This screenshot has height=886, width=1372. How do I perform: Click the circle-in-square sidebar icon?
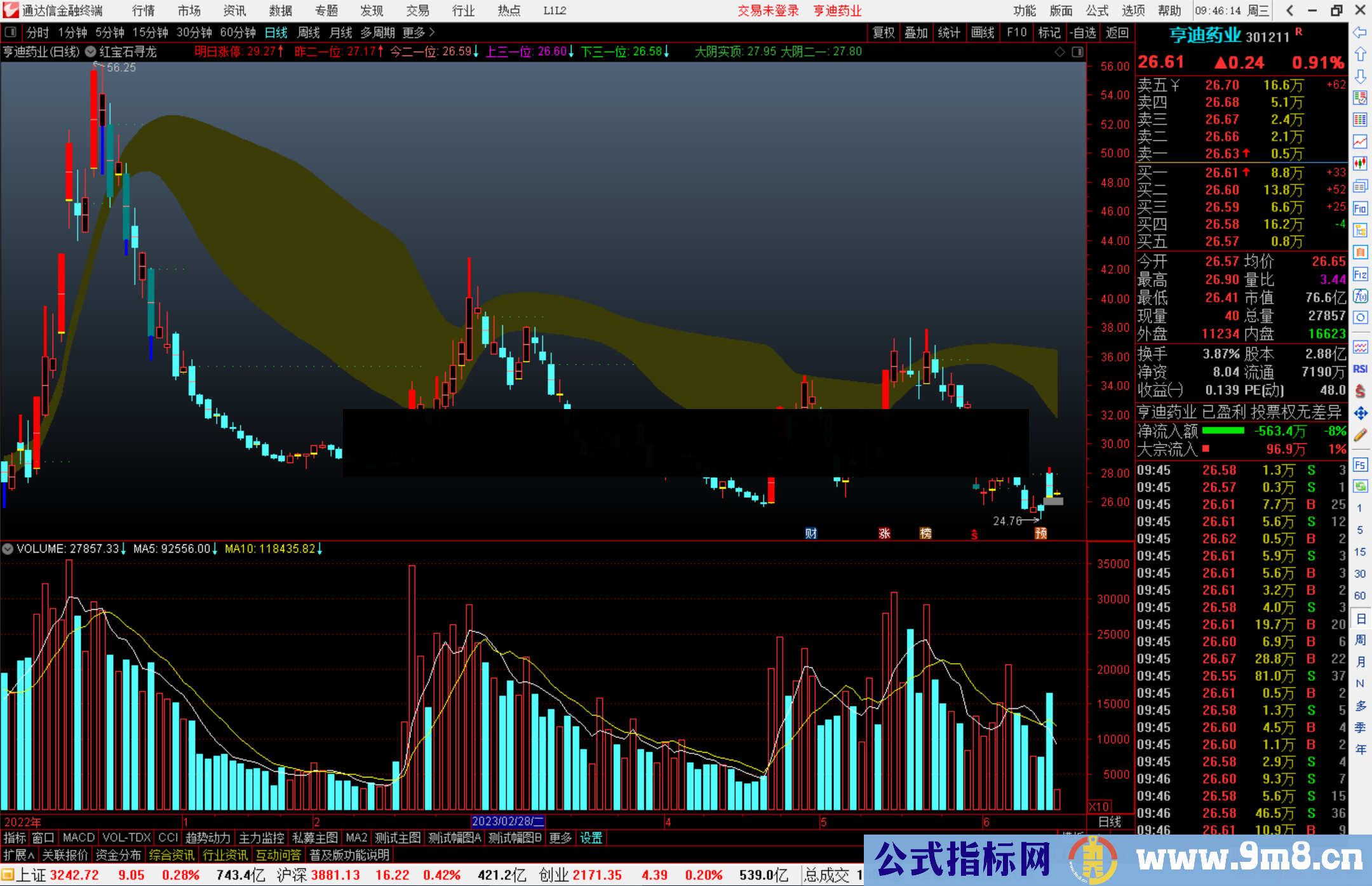[1360, 318]
